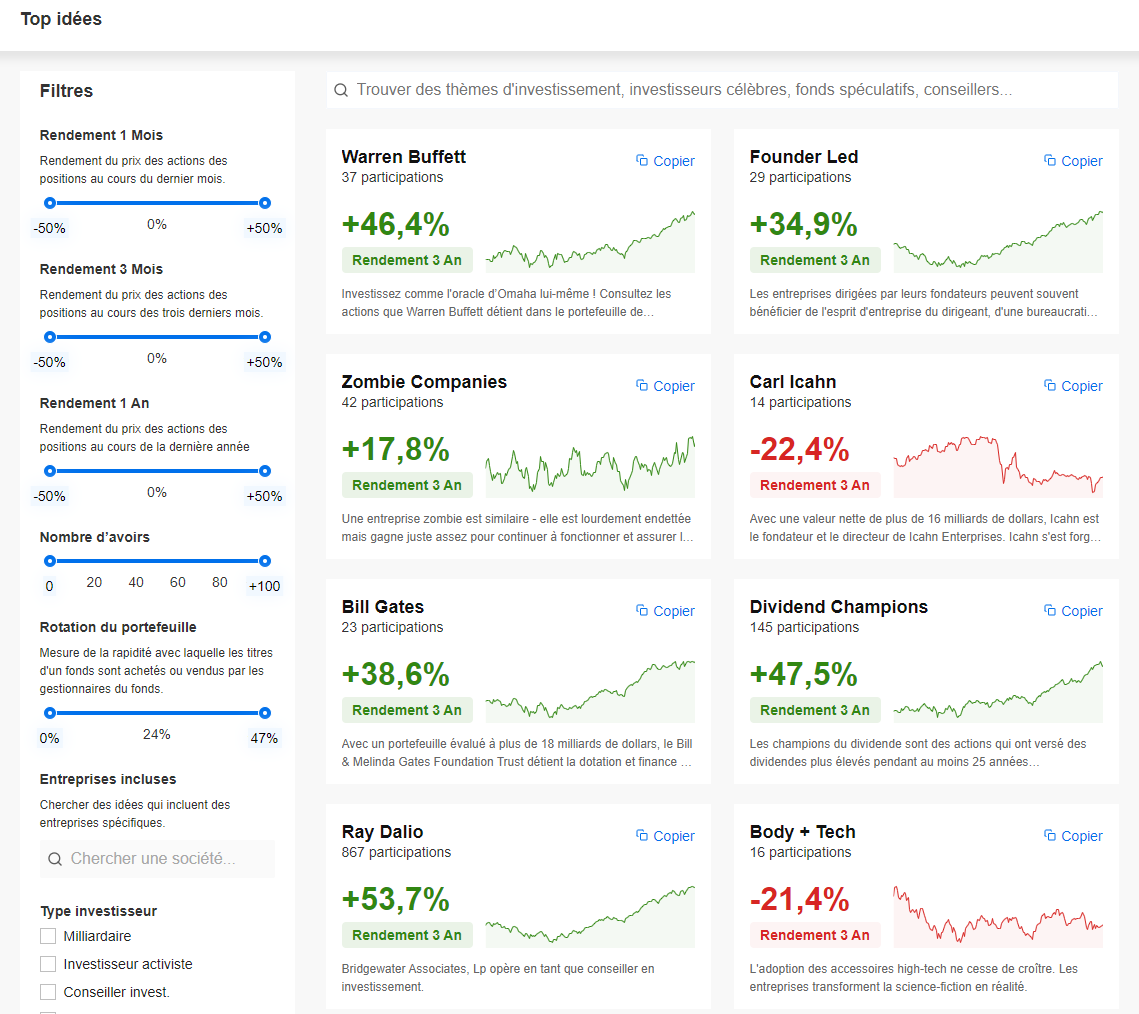Click the copy icon on the Warren Buffett card
Screen dimensions: 1139x1014
[642, 161]
